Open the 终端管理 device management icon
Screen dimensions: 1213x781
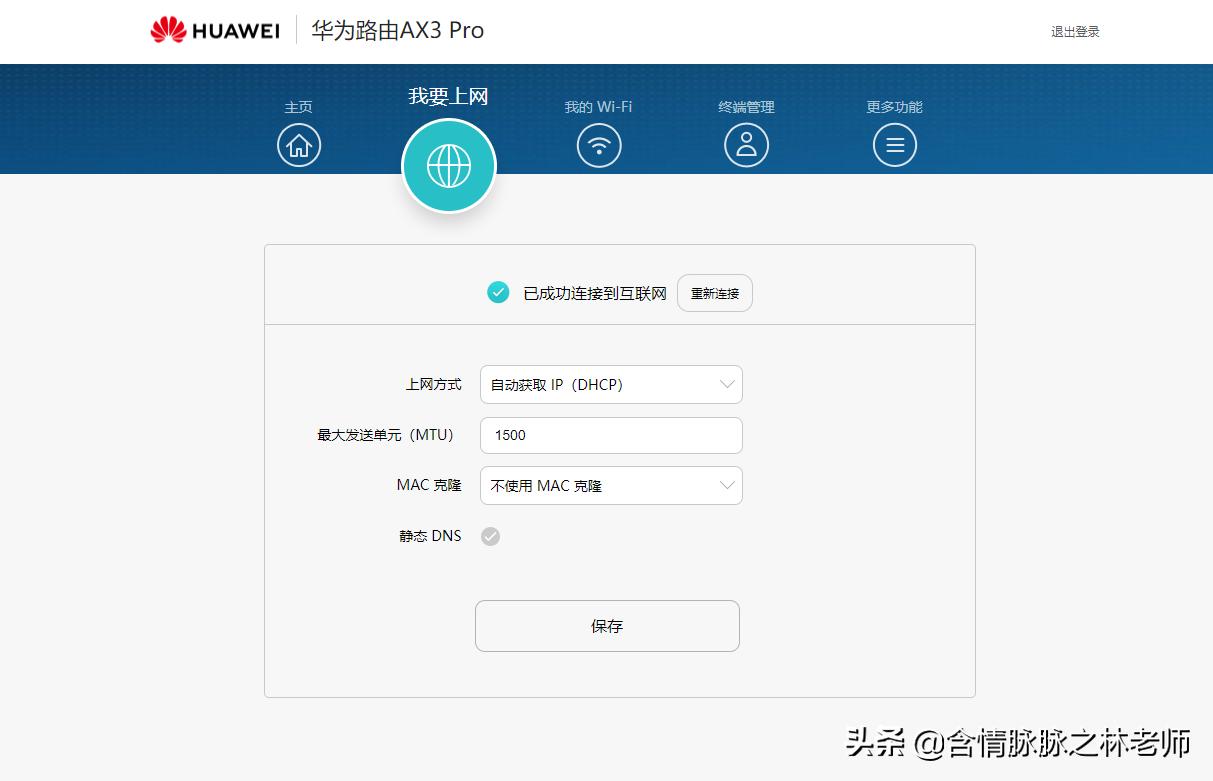pyautogui.click(x=746, y=144)
